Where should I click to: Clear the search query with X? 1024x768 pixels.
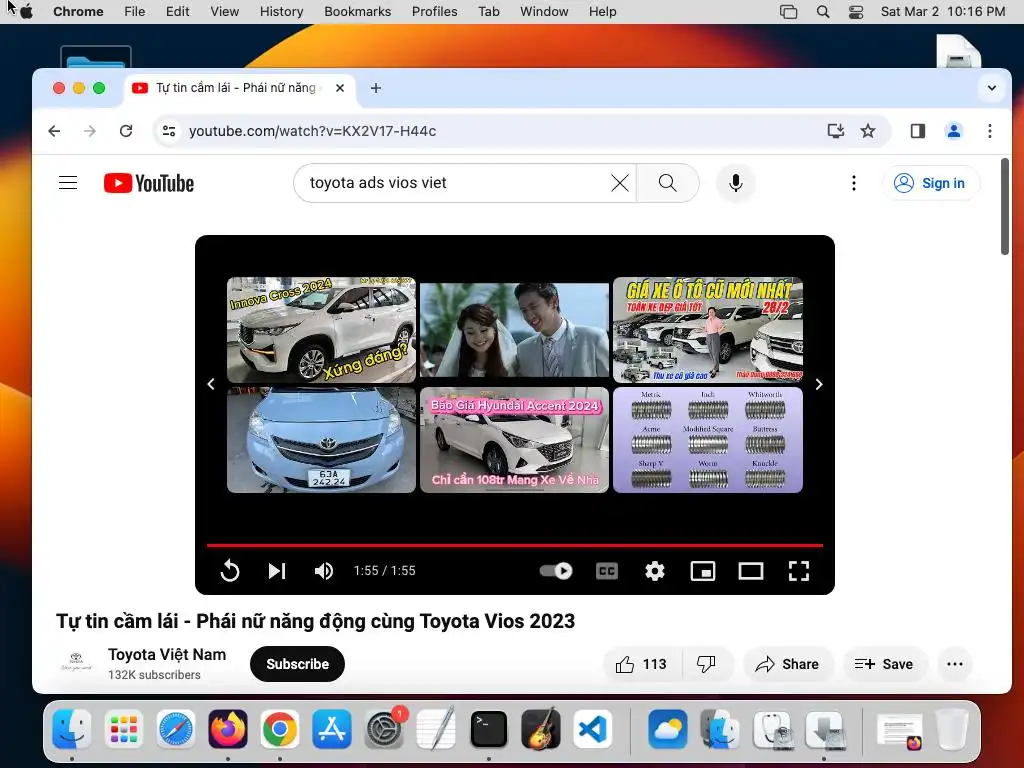[x=620, y=183]
